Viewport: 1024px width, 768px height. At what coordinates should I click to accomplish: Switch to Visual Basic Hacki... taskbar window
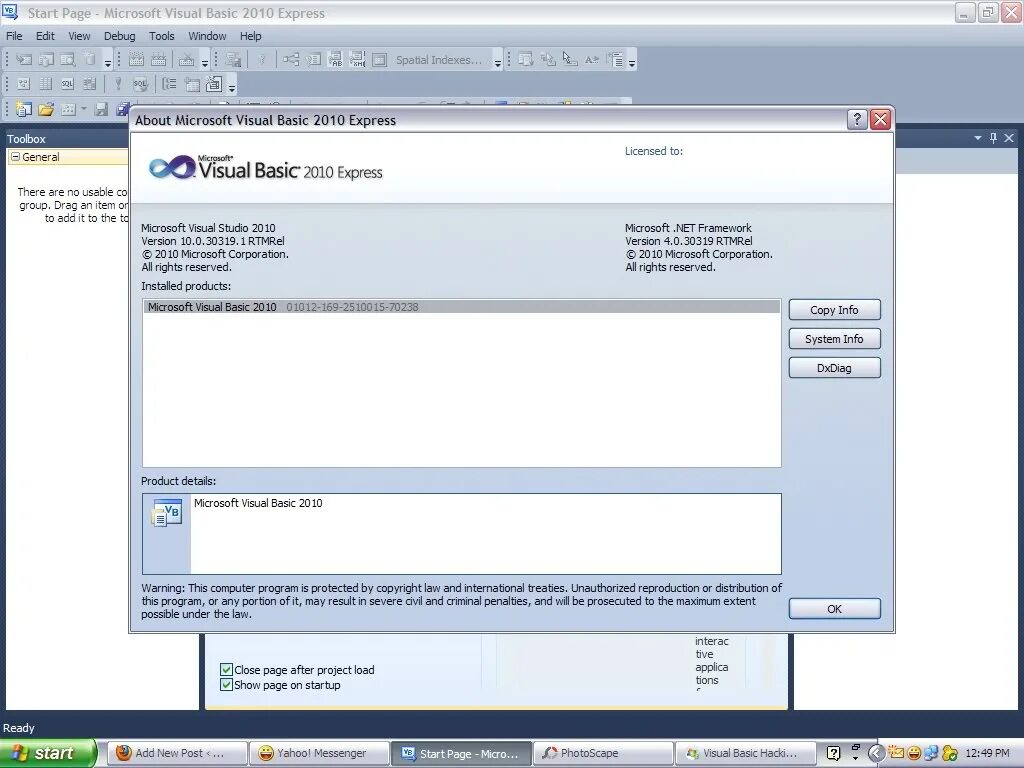tap(744, 753)
